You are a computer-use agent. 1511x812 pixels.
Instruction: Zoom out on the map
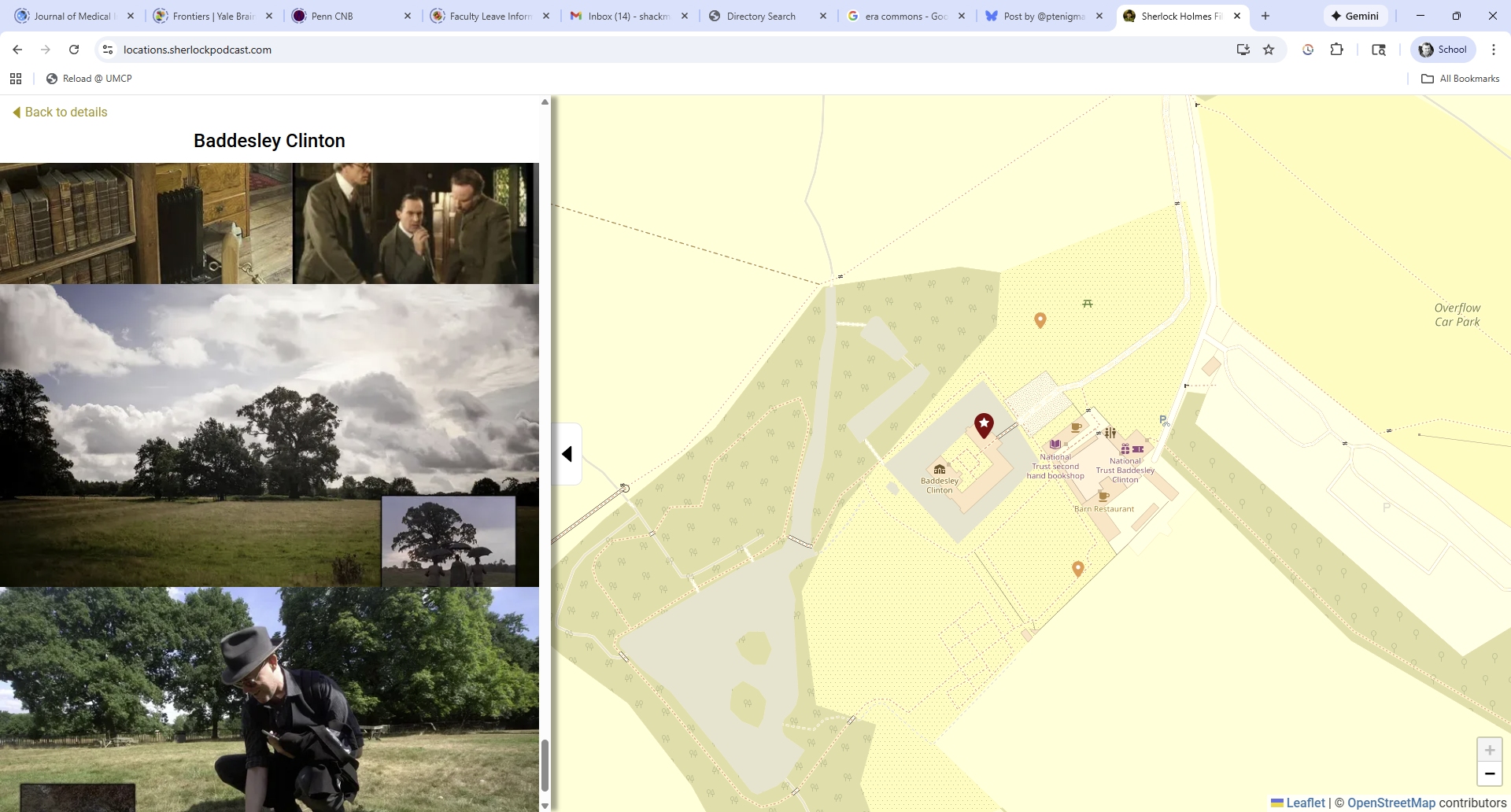(x=1489, y=774)
